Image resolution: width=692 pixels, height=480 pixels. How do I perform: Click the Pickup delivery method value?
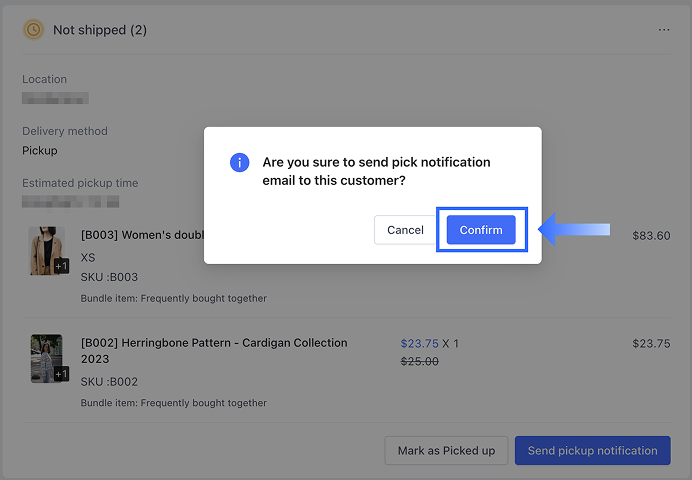pyautogui.click(x=40, y=151)
